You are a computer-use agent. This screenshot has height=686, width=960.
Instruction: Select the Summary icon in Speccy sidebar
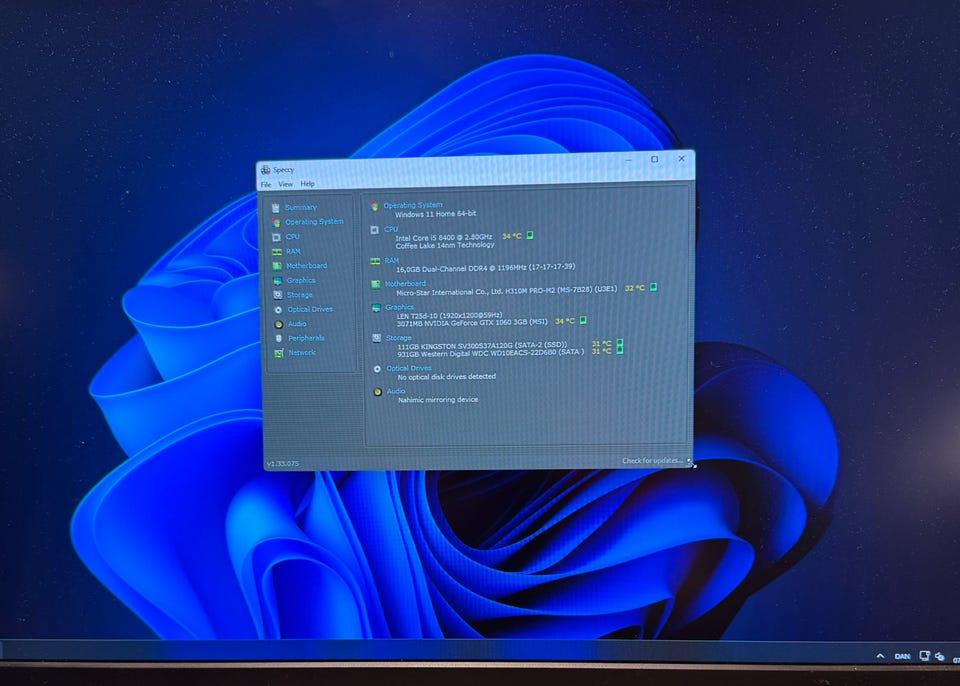[276, 208]
